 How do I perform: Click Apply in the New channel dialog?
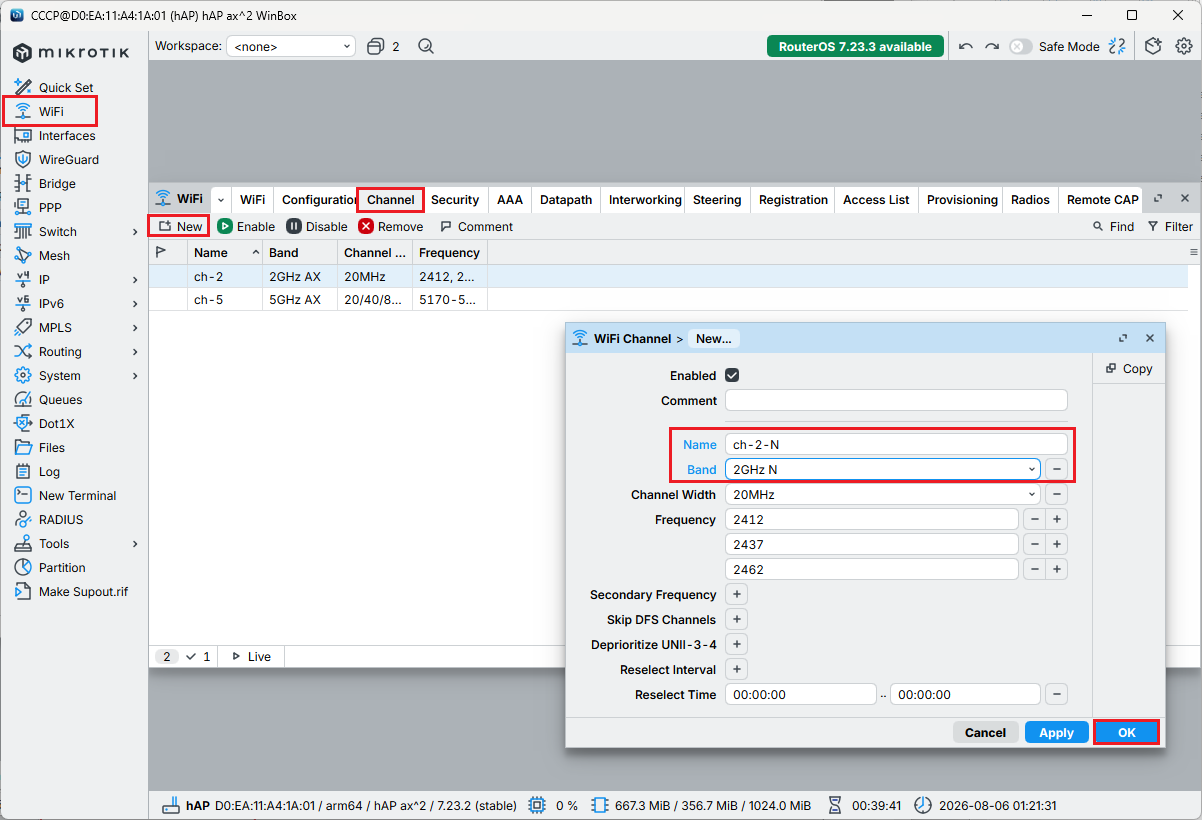(x=1056, y=732)
